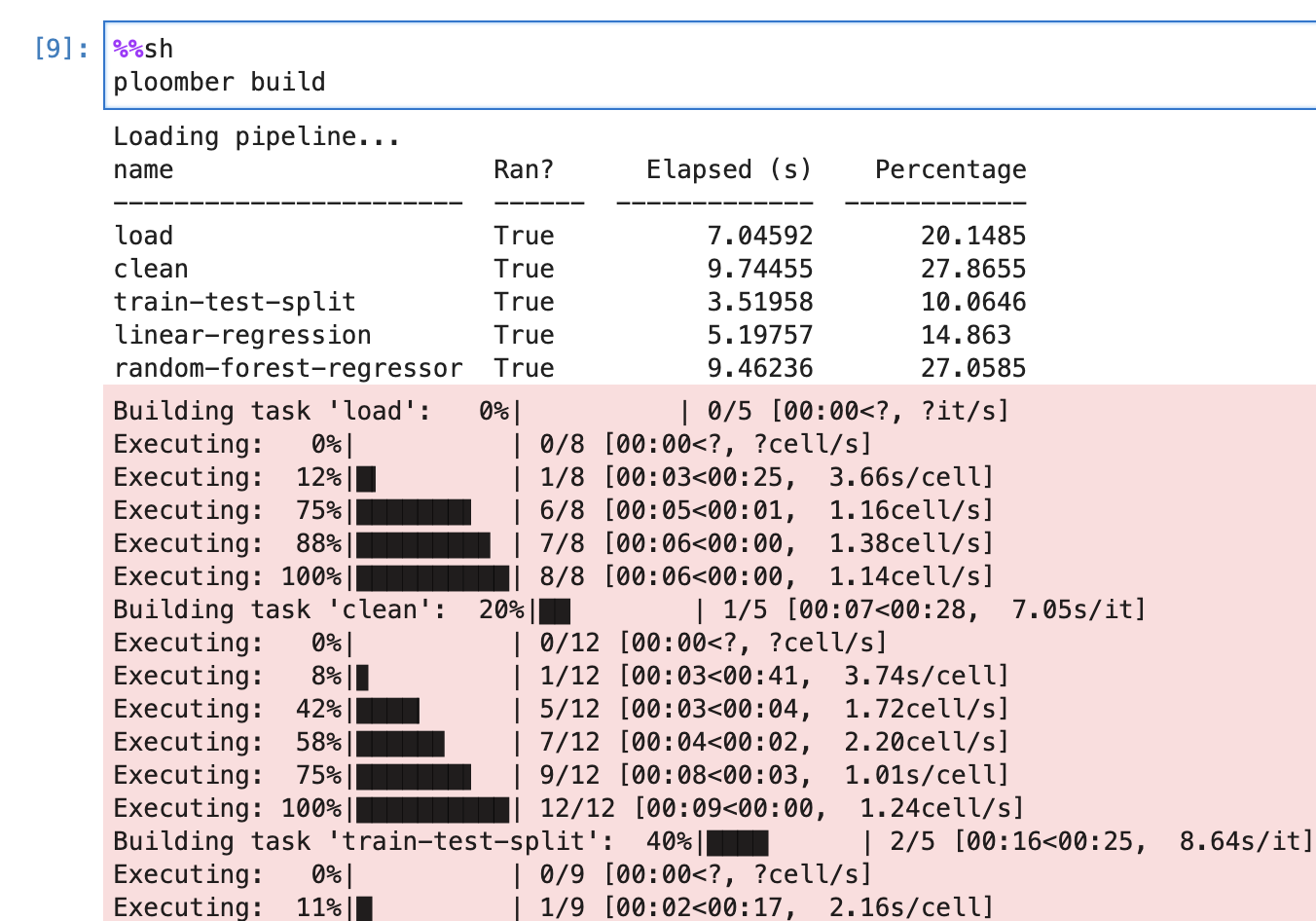Click the '1.01s/cell' rate text
This screenshot has width=1316, height=921.
point(920,775)
